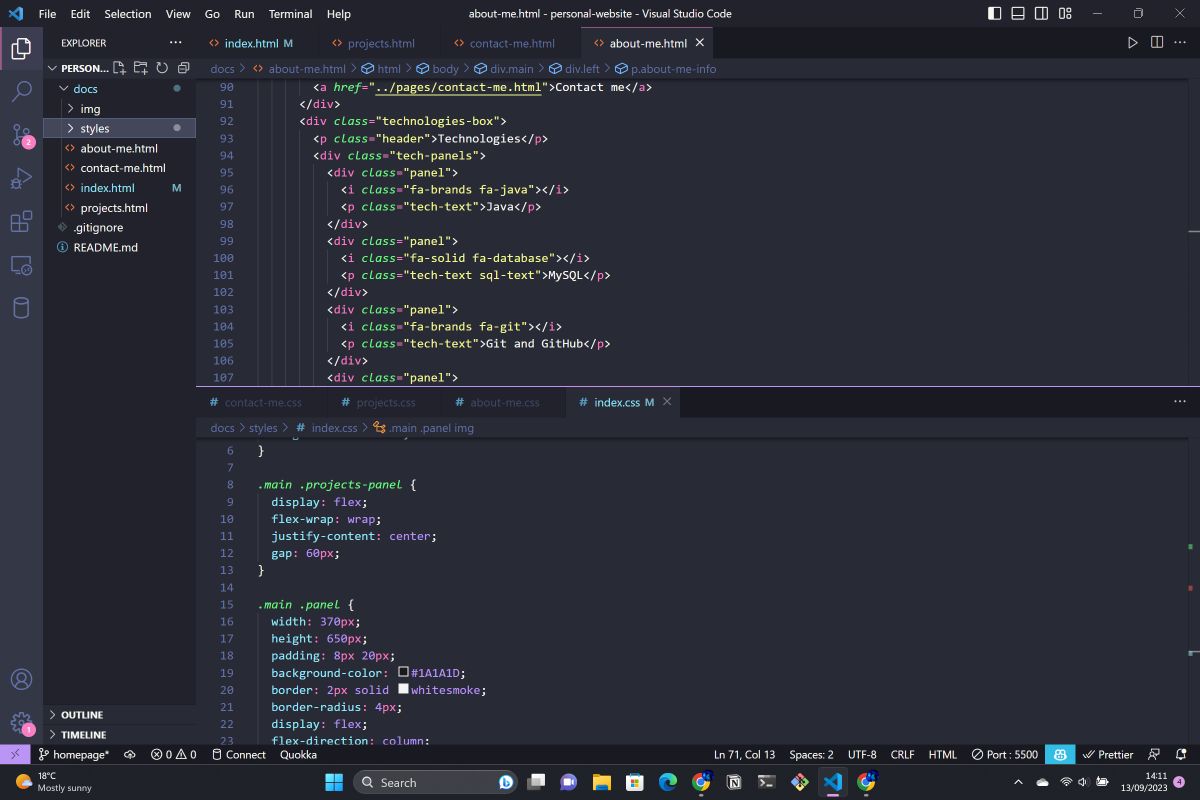Open more actions for bottom editor group

pos(1180,402)
